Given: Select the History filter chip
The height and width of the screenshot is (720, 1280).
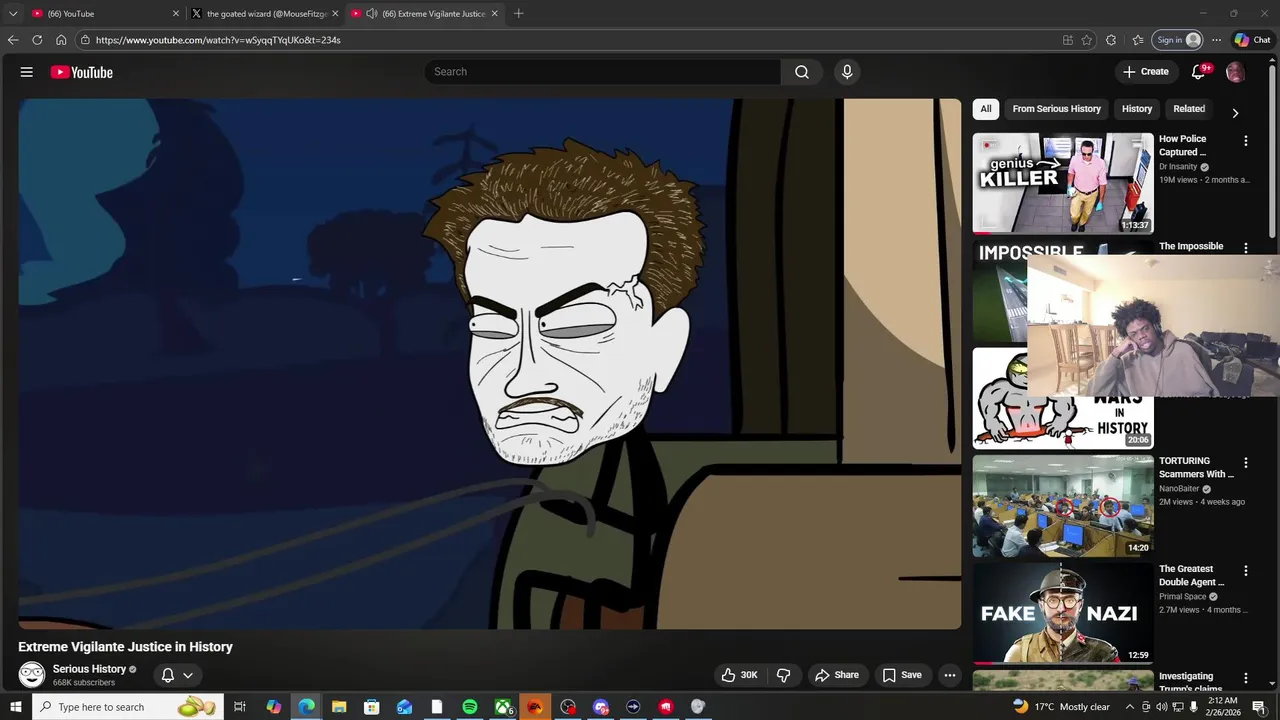Looking at the screenshot, I should pyautogui.click(x=1137, y=109).
